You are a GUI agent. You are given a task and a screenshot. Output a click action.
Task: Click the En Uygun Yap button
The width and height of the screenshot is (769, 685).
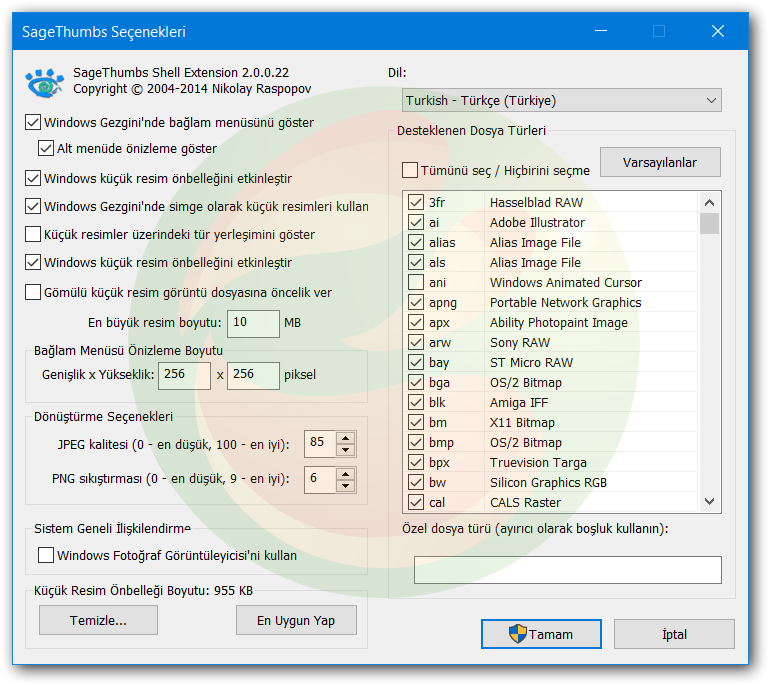pos(296,620)
